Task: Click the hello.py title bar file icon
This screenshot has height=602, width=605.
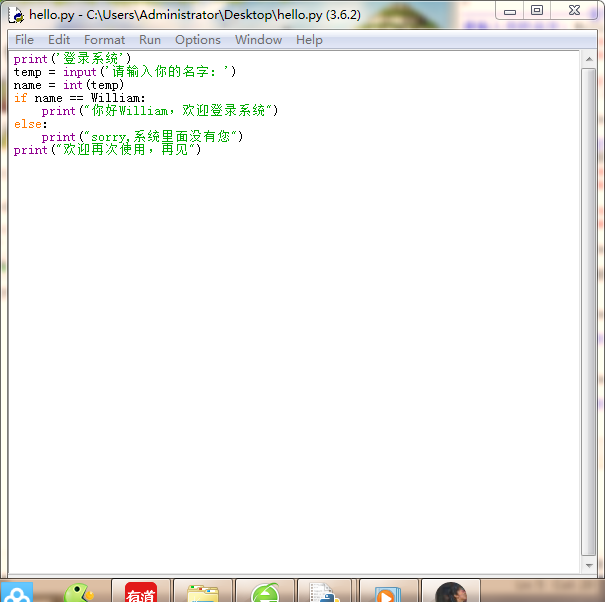Action: [x=16, y=15]
